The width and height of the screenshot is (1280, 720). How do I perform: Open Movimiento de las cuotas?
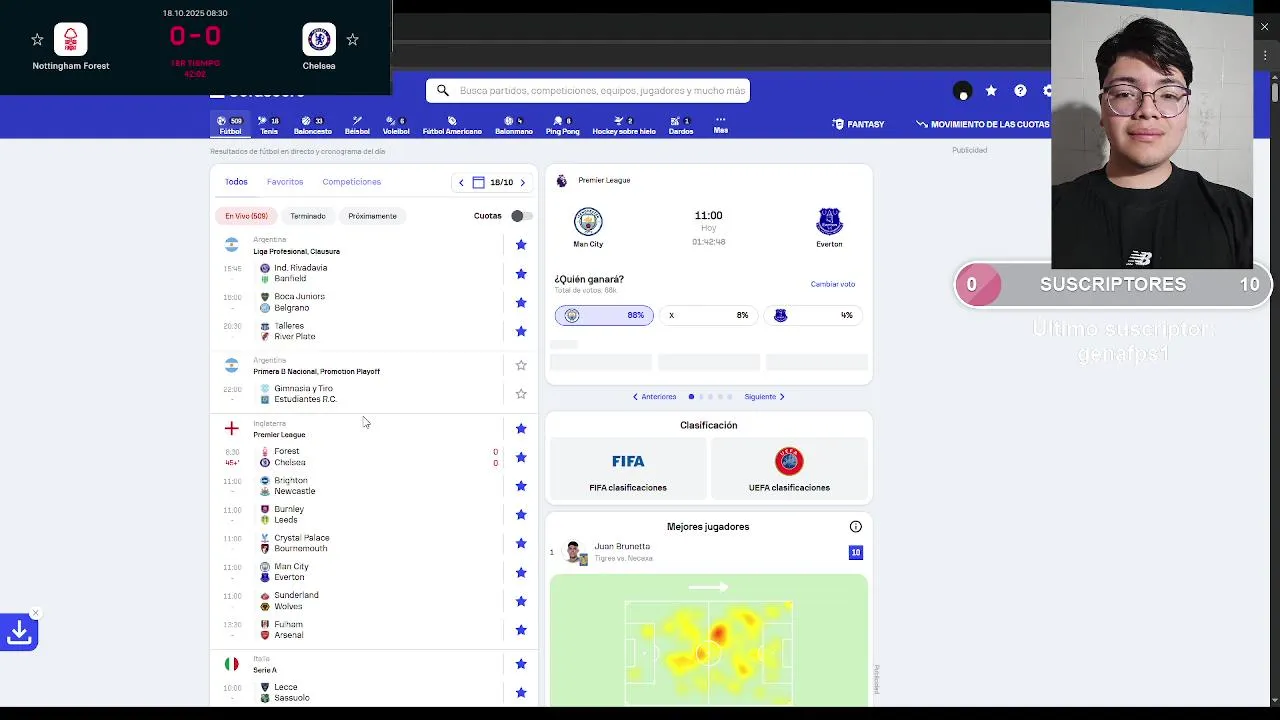pyautogui.click(x=983, y=124)
